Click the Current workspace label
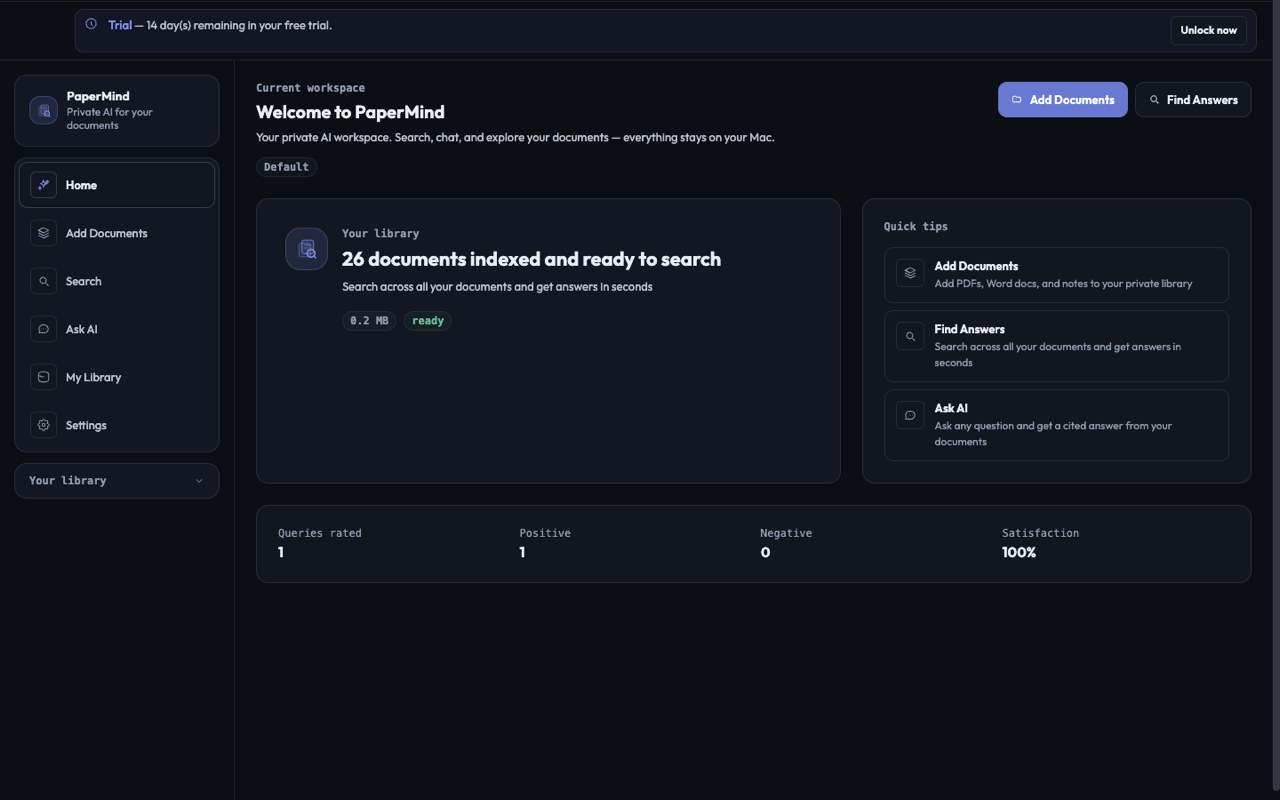The image size is (1280, 800). pos(310,88)
